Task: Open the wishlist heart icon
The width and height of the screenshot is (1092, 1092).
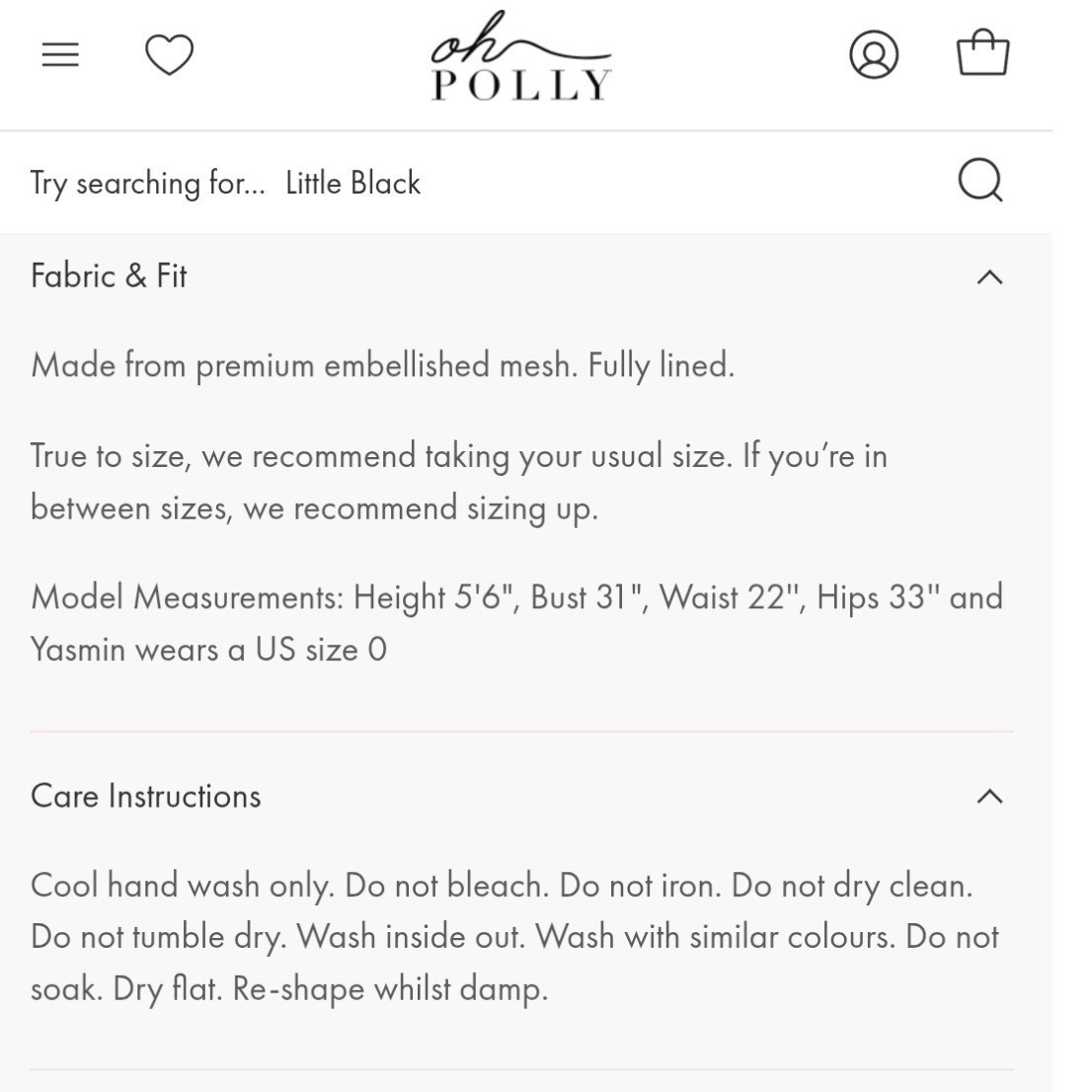Action: 169,54
